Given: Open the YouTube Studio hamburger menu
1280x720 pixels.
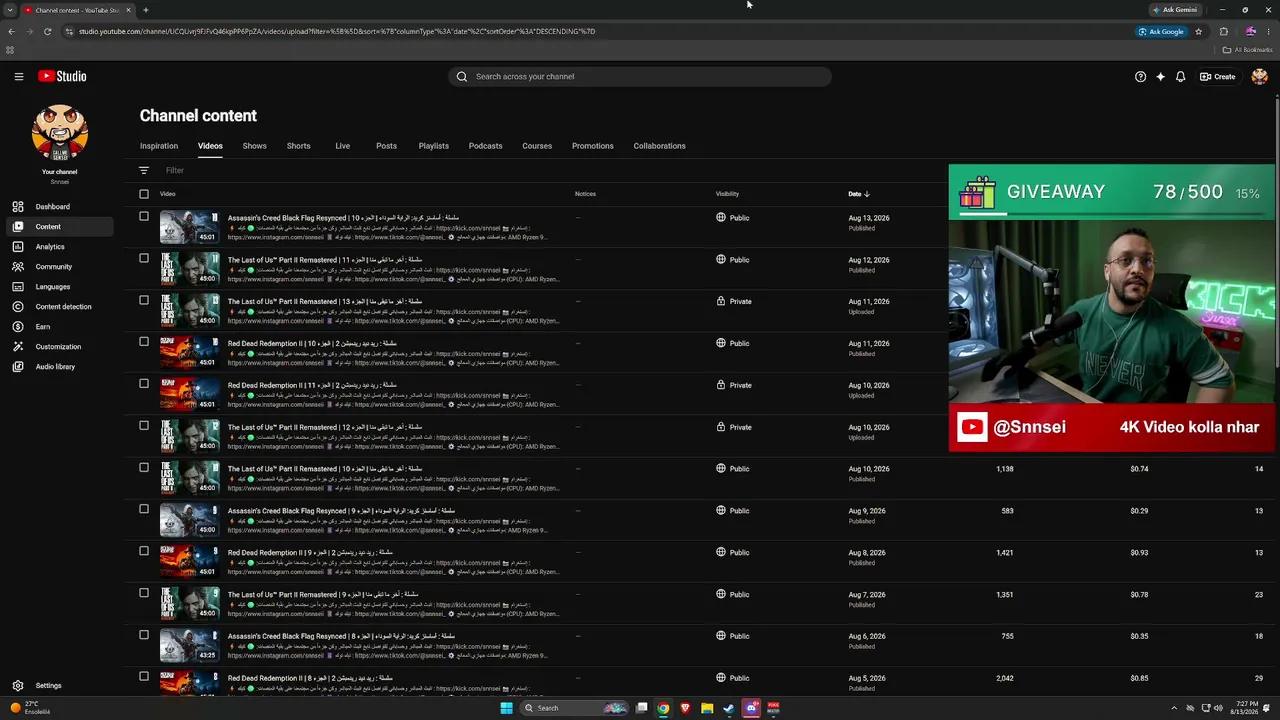Looking at the screenshot, I should tap(18, 76).
